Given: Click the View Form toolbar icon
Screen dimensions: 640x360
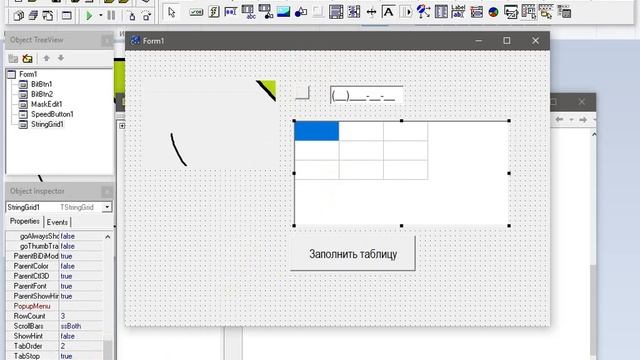Looking at the screenshot, I should (x=33, y=16).
